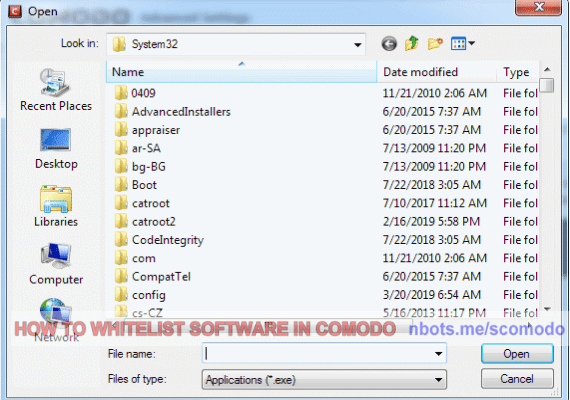Select the bg-BG folder icon
Image resolution: width=570 pixels, height=400 pixels.
click(x=121, y=166)
